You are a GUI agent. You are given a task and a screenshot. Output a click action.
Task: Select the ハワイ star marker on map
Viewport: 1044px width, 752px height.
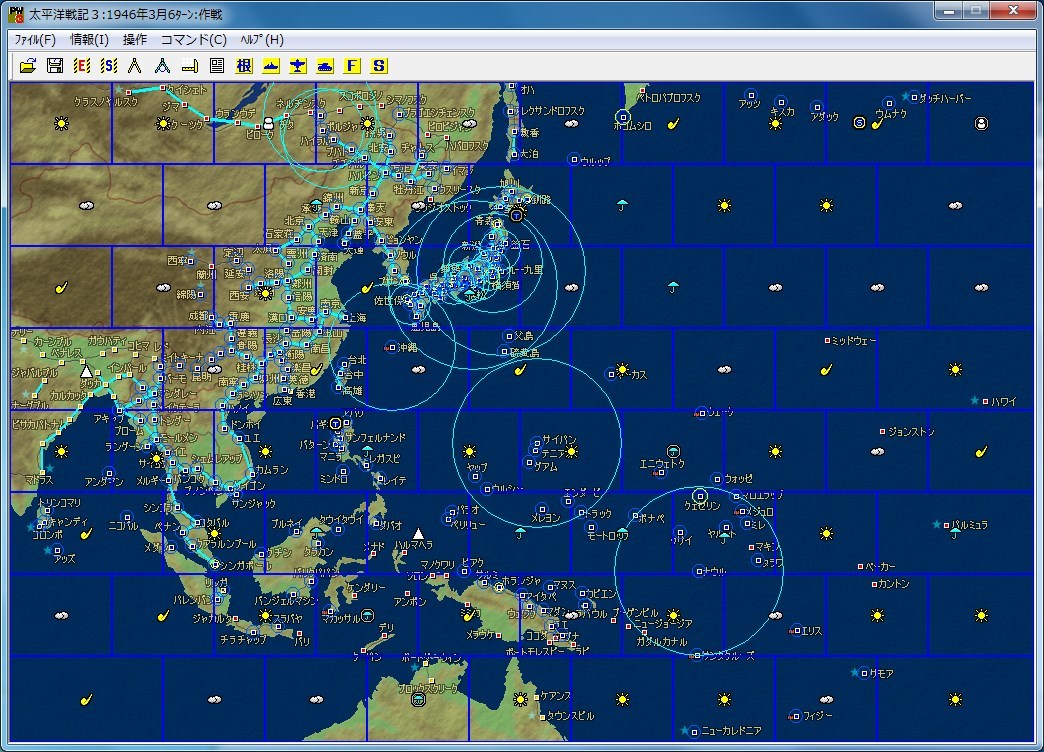[x=975, y=400]
